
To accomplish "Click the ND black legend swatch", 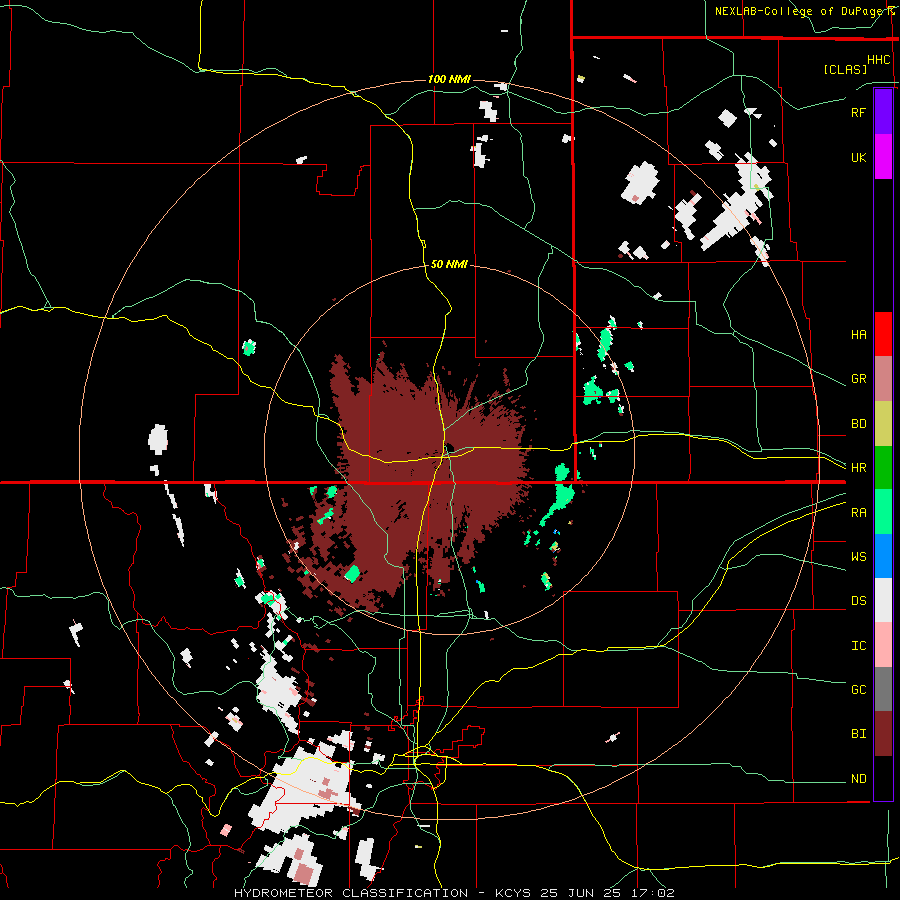I will pyautogui.click(x=883, y=778).
